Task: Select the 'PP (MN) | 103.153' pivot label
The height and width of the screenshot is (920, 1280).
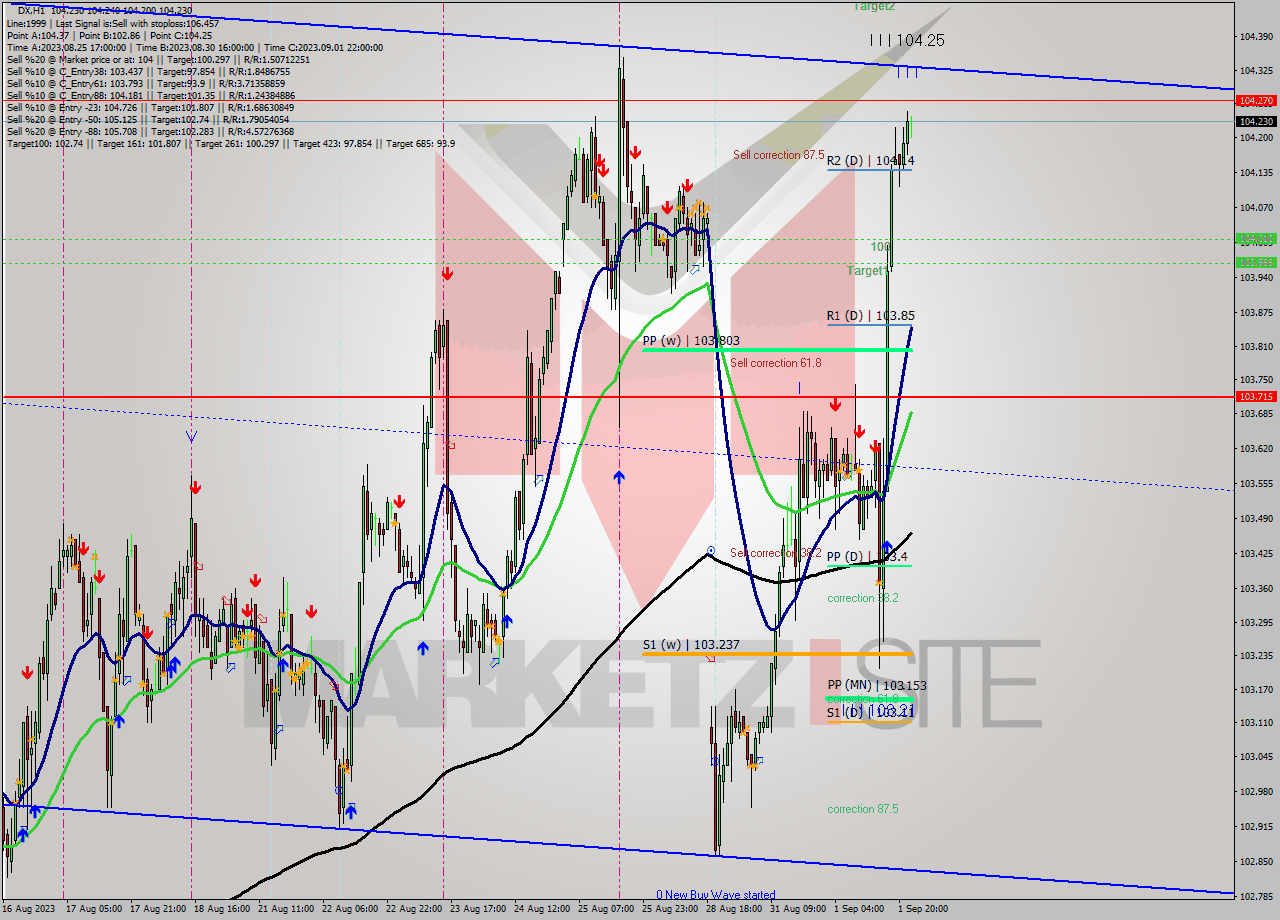Action: [877, 685]
